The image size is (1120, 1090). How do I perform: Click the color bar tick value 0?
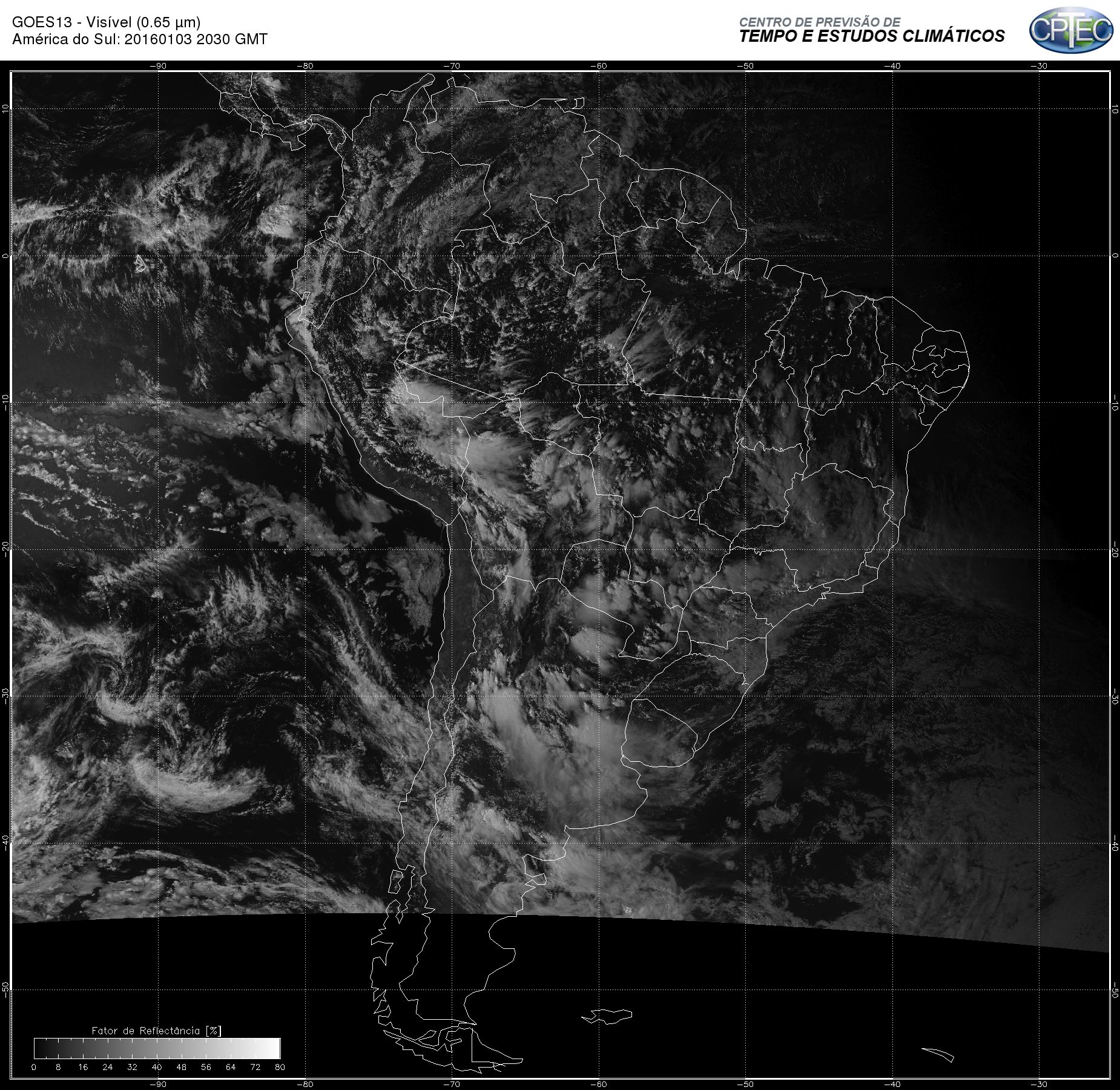(x=34, y=1067)
